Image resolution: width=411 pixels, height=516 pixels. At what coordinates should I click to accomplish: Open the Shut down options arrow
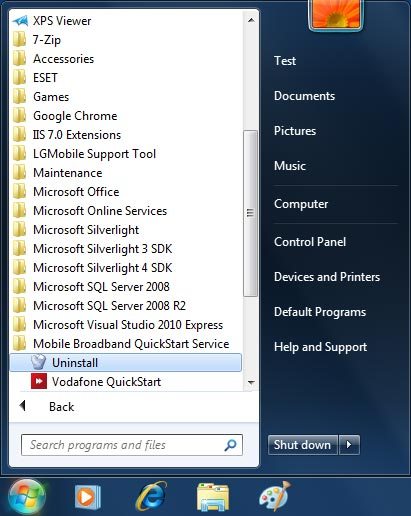tap(349, 444)
